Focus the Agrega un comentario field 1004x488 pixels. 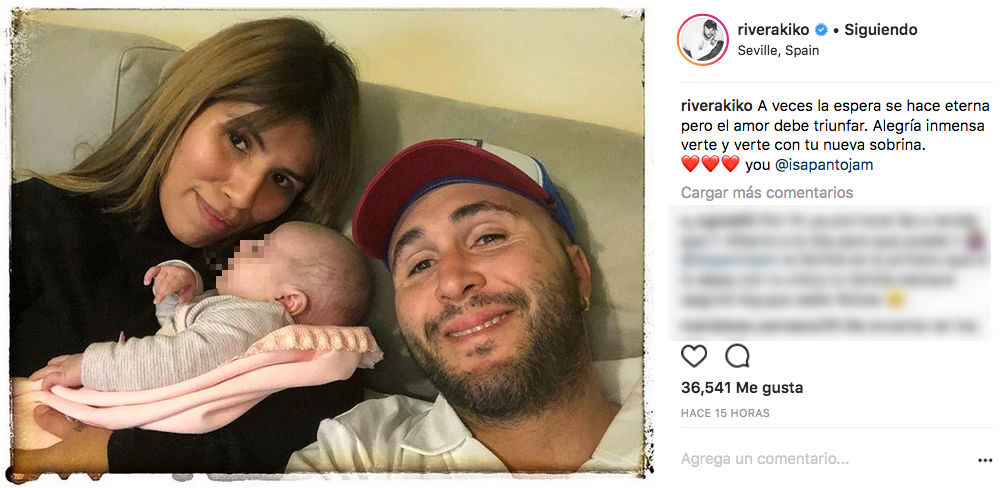tap(800, 460)
